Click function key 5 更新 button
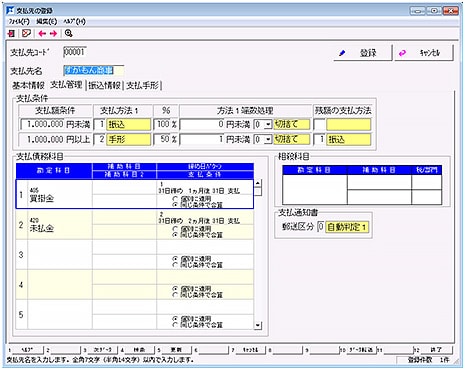 coord(176,350)
